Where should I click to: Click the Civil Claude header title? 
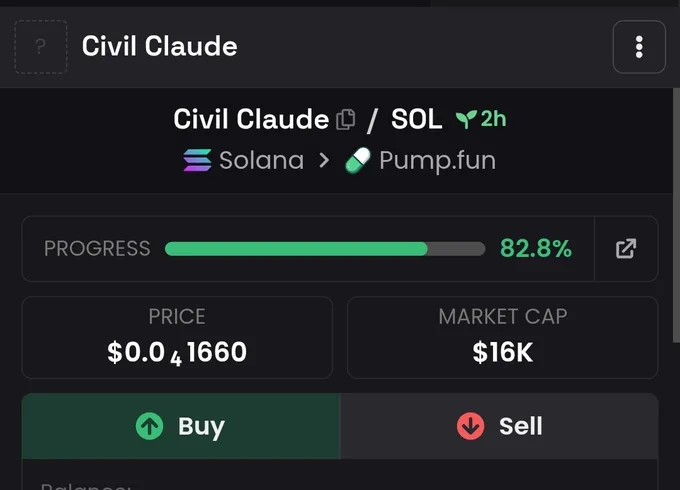(160, 46)
